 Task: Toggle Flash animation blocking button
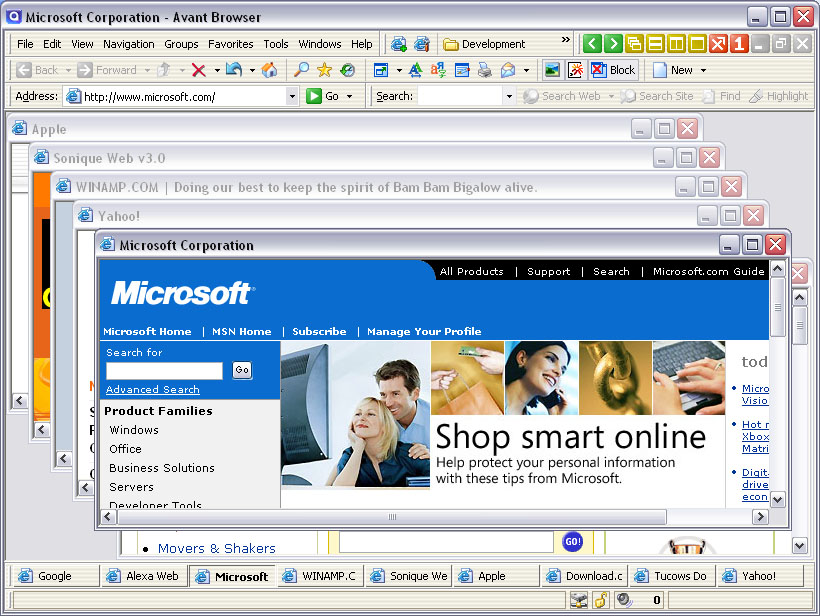575,70
